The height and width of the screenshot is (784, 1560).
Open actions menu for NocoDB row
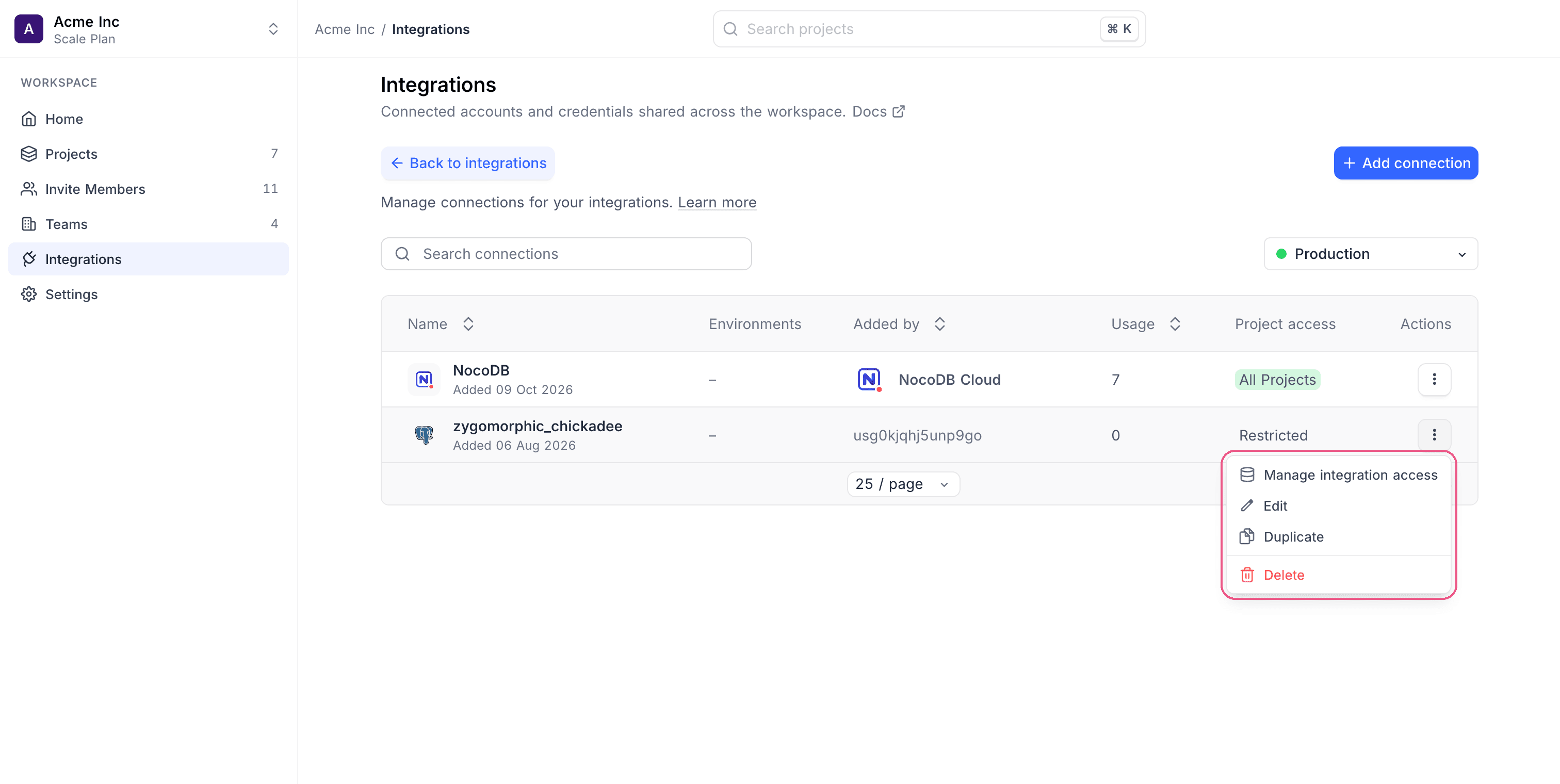click(x=1434, y=380)
